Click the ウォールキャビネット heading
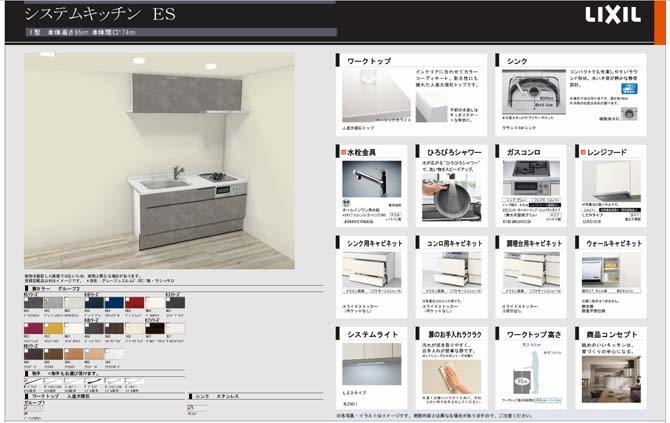This screenshot has height=423, width=670. tap(614, 243)
